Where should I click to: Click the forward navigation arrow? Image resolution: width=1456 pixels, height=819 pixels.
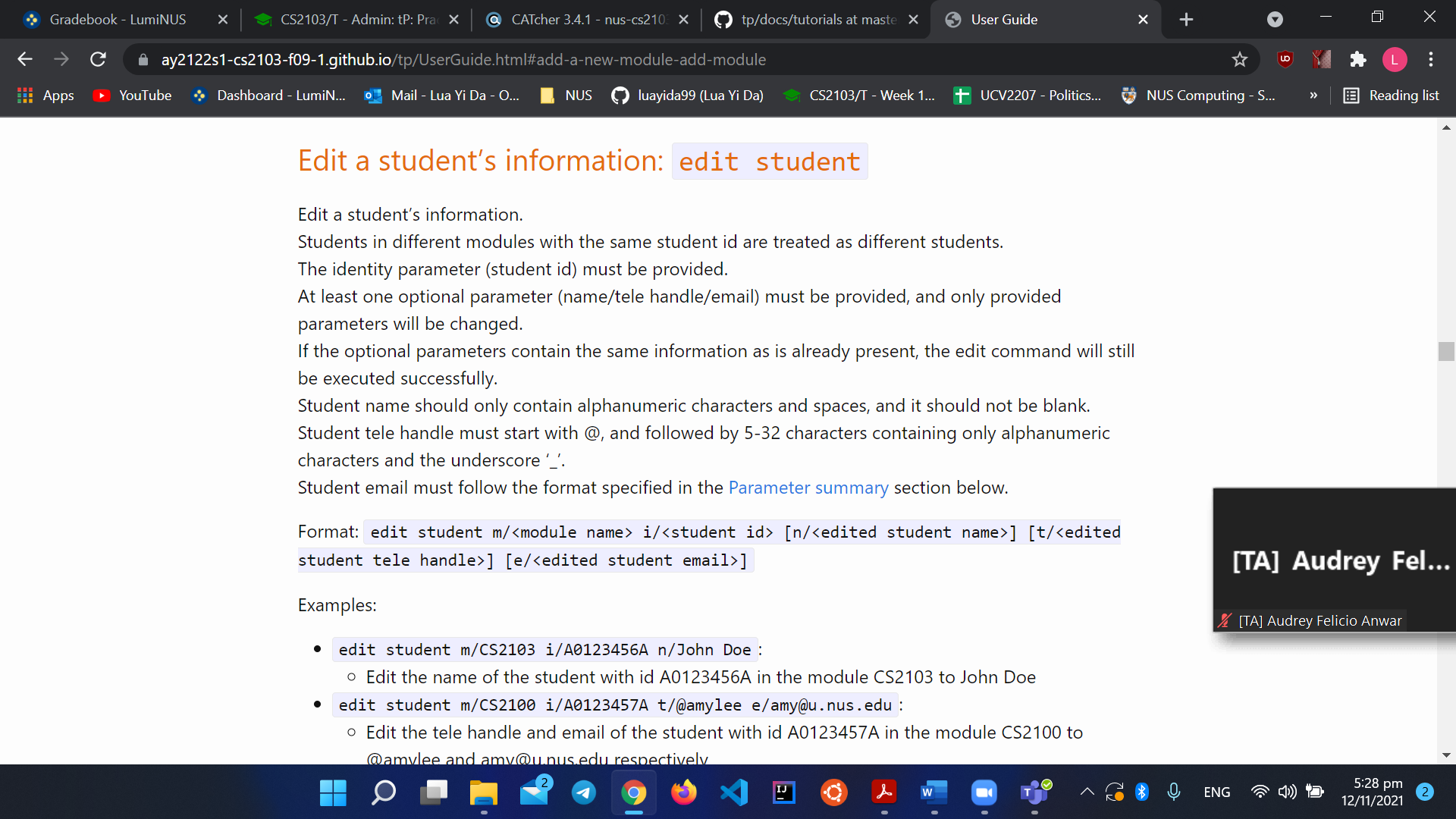[x=61, y=59]
